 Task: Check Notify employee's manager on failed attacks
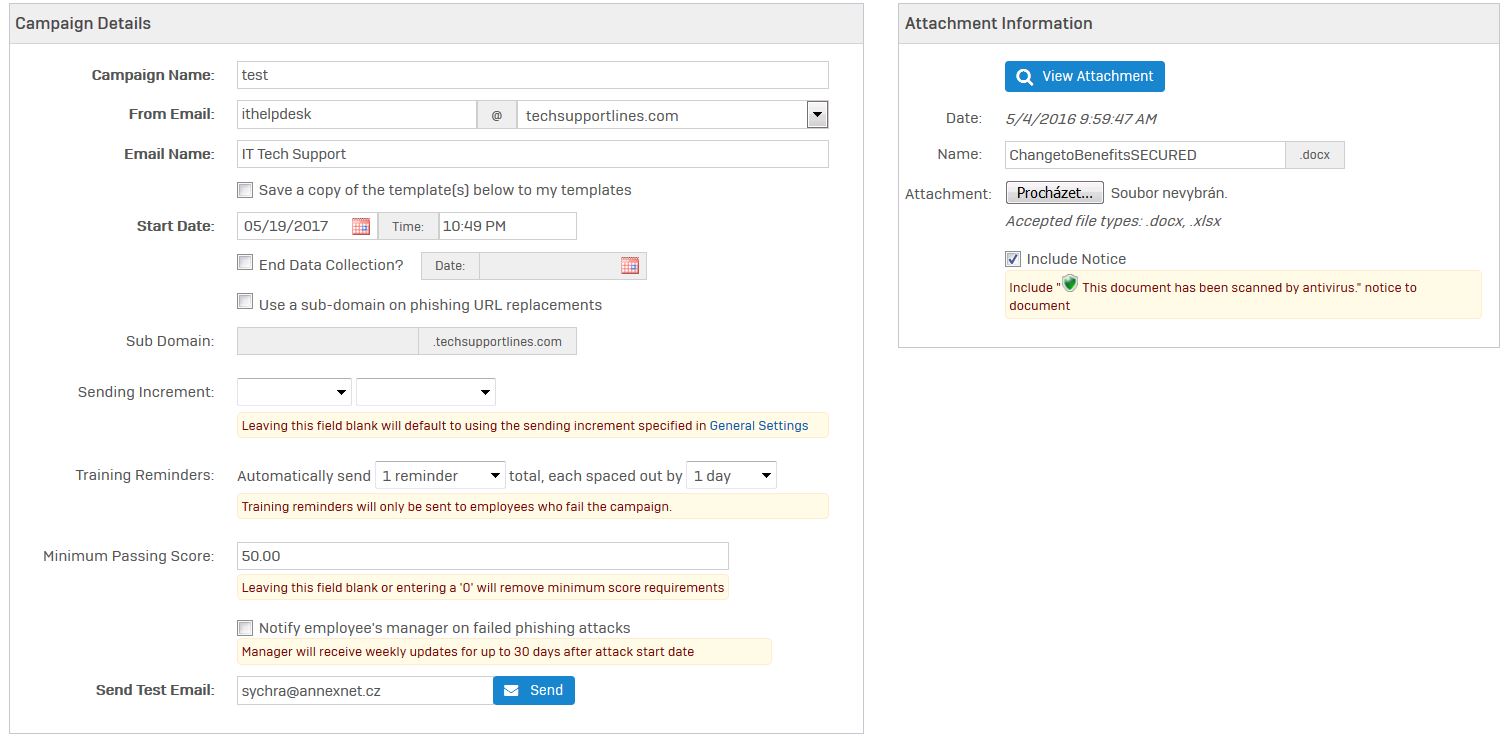pos(245,628)
